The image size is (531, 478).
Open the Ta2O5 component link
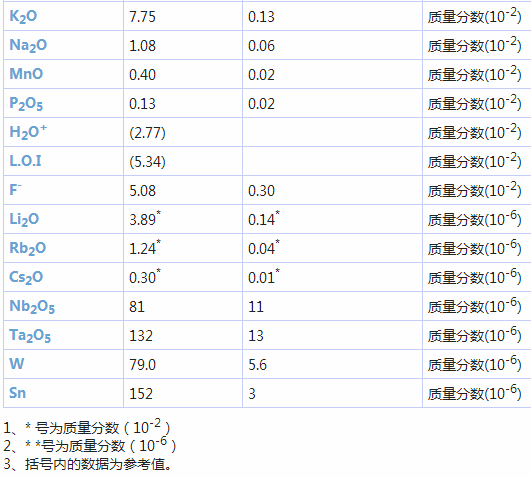[30, 336]
